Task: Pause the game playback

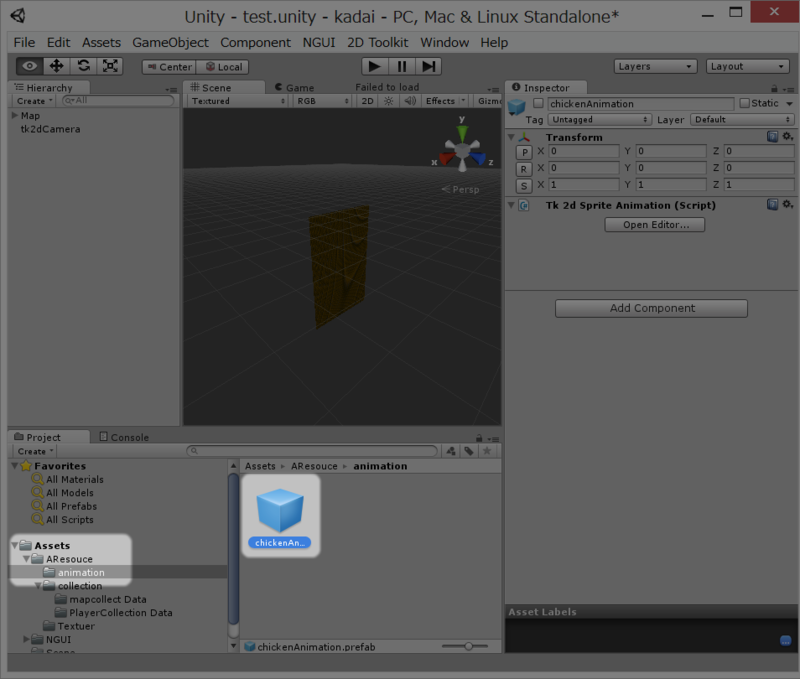Action: 402,66
